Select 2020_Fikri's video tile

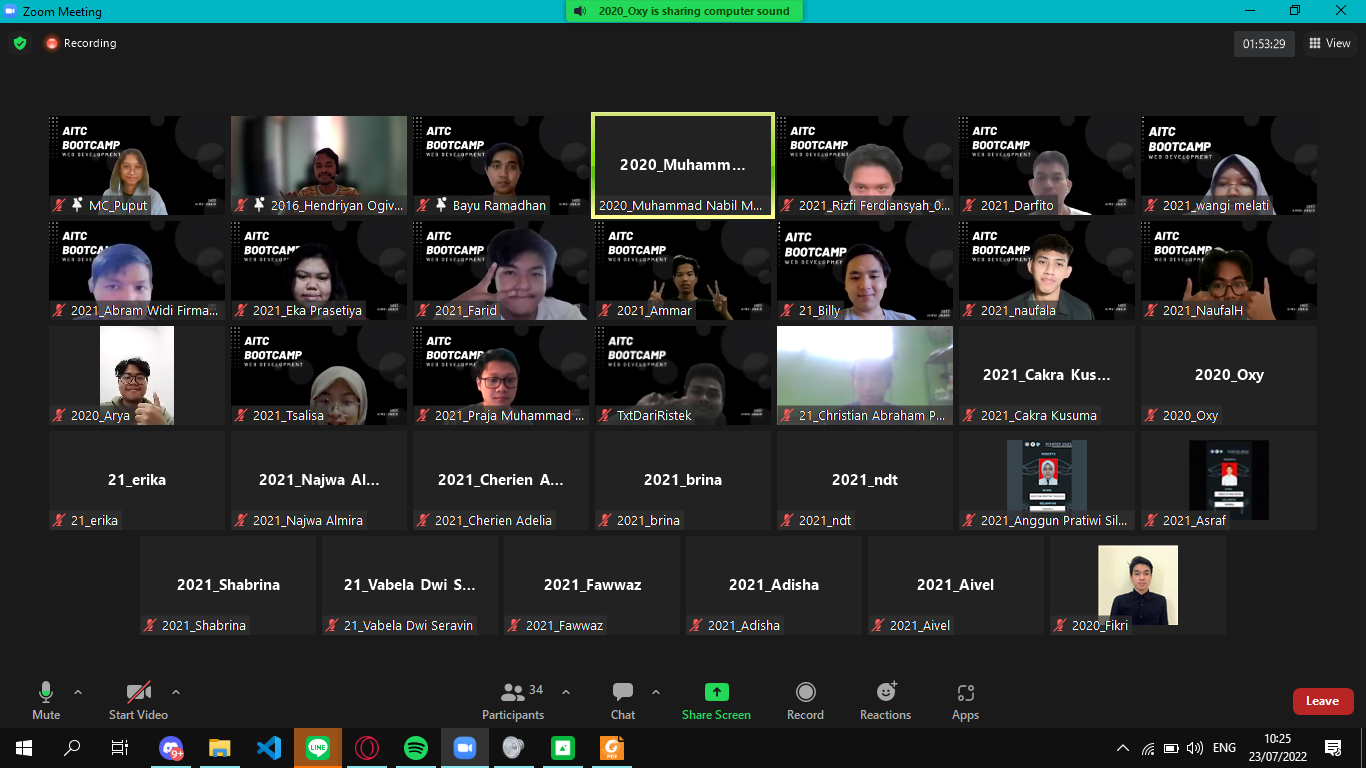[1137, 585]
